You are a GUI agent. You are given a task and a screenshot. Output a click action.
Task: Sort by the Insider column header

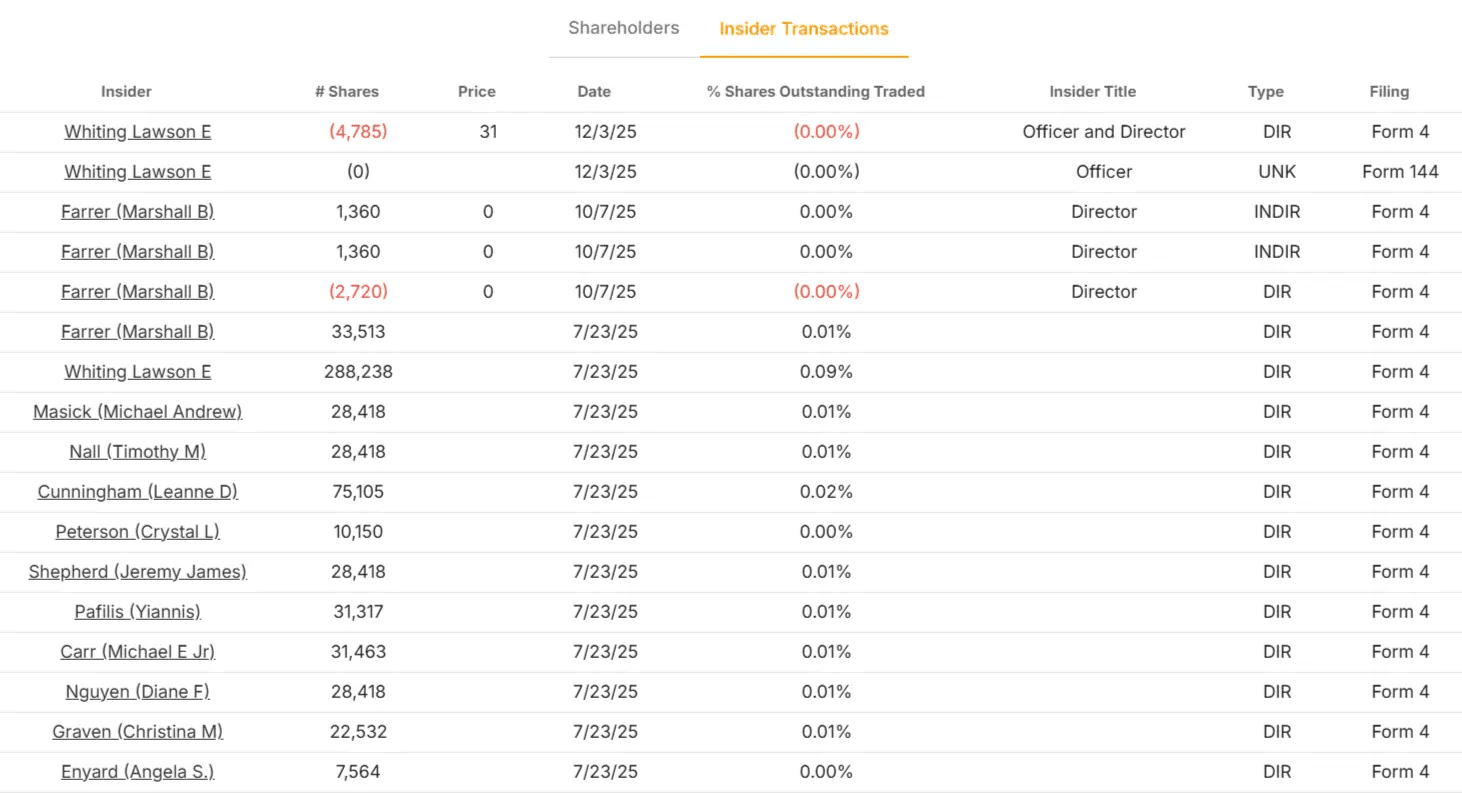point(126,92)
